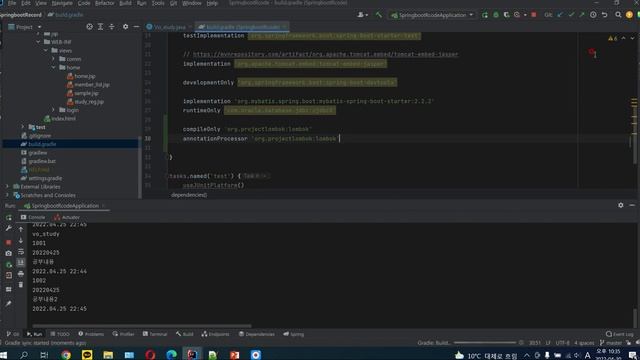Screen dimensions: 640x360
Task: Click the Down arrow in console toolbar
Action: 21,240
